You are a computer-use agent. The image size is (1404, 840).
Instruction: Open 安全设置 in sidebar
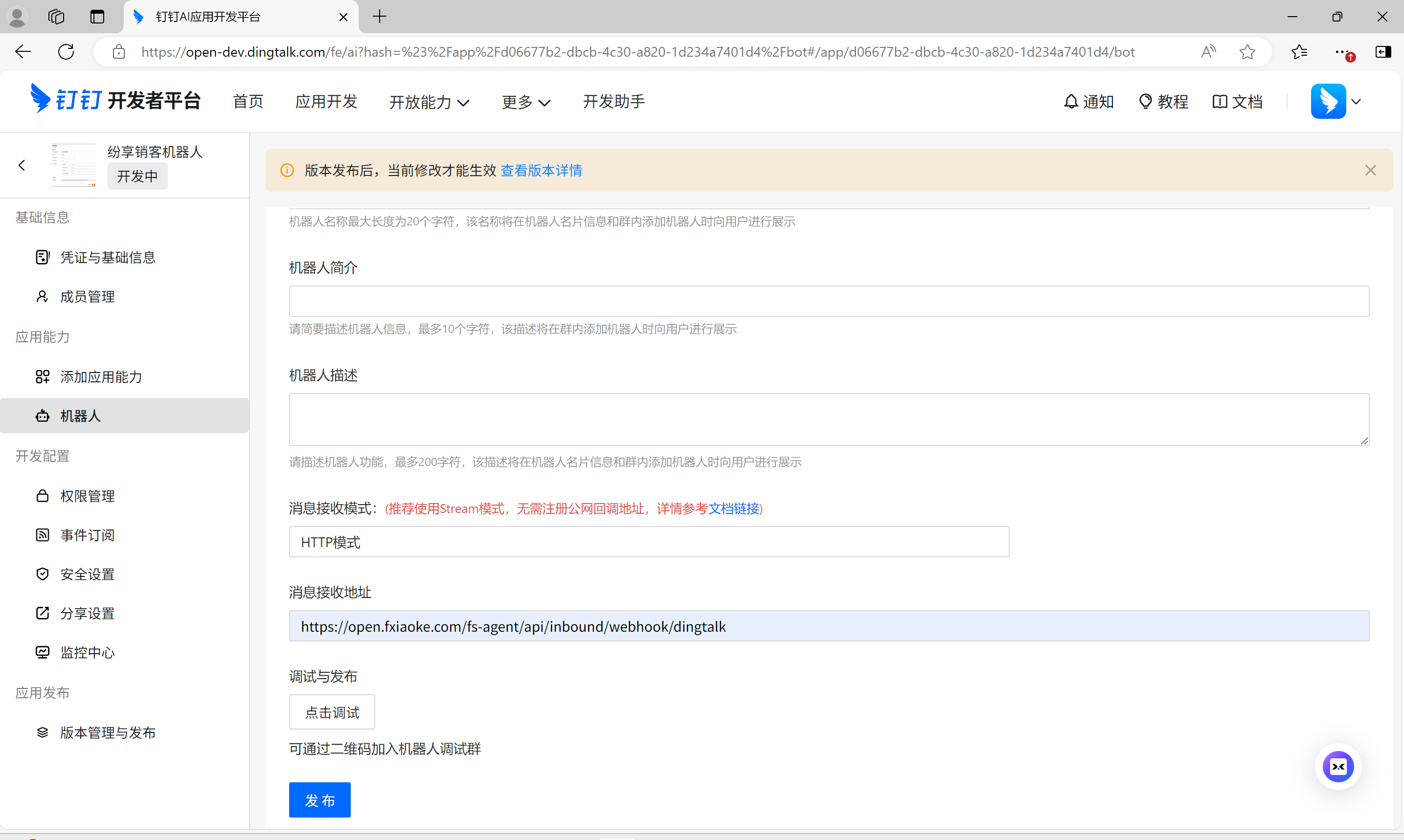point(124,574)
